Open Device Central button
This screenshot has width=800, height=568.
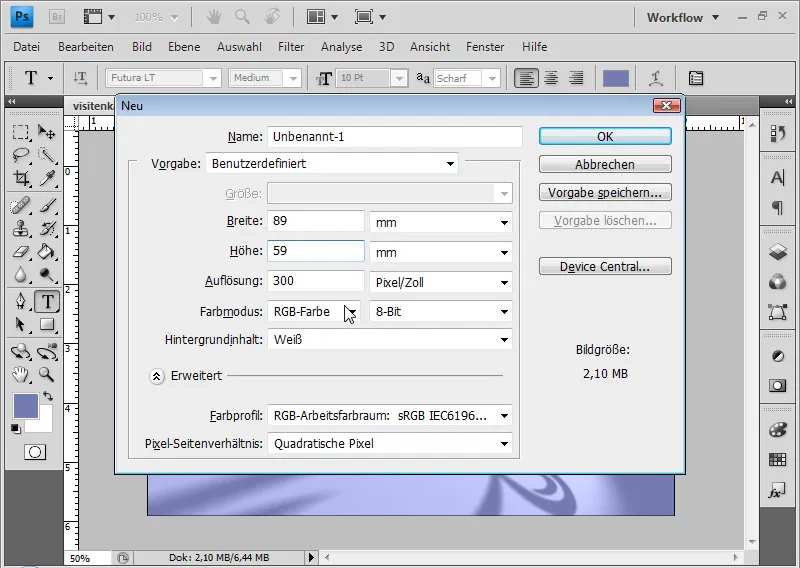pyautogui.click(x=605, y=266)
